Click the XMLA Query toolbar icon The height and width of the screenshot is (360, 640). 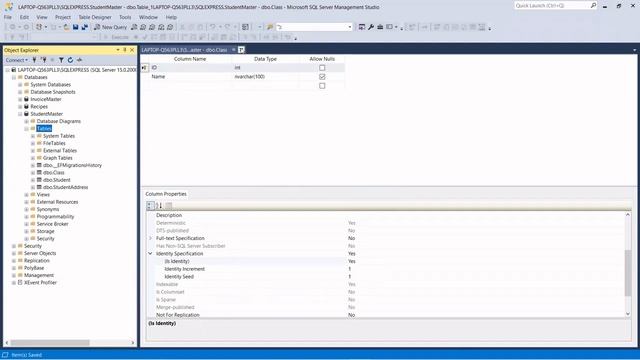pyautogui.click(x=161, y=27)
